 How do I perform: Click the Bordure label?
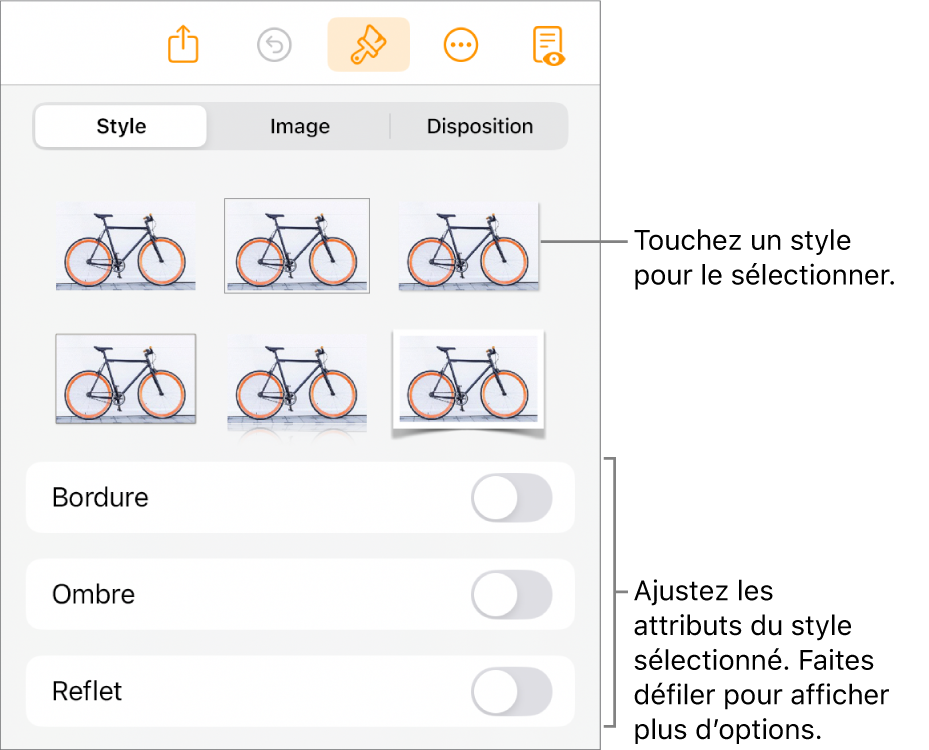coord(100,498)
